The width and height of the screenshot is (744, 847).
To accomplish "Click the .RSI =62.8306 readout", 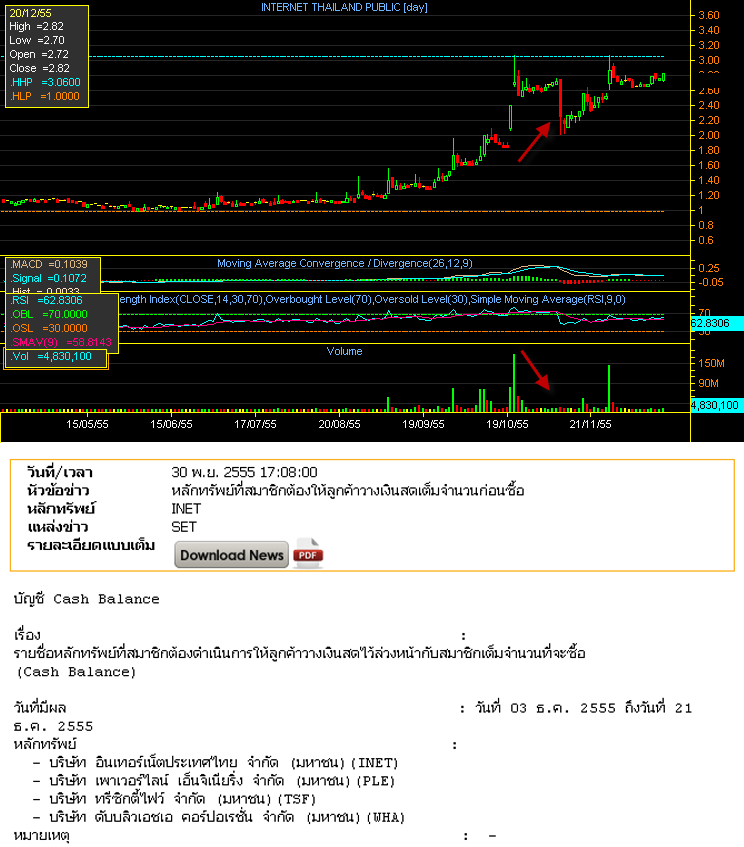I will tap(46, 300).
